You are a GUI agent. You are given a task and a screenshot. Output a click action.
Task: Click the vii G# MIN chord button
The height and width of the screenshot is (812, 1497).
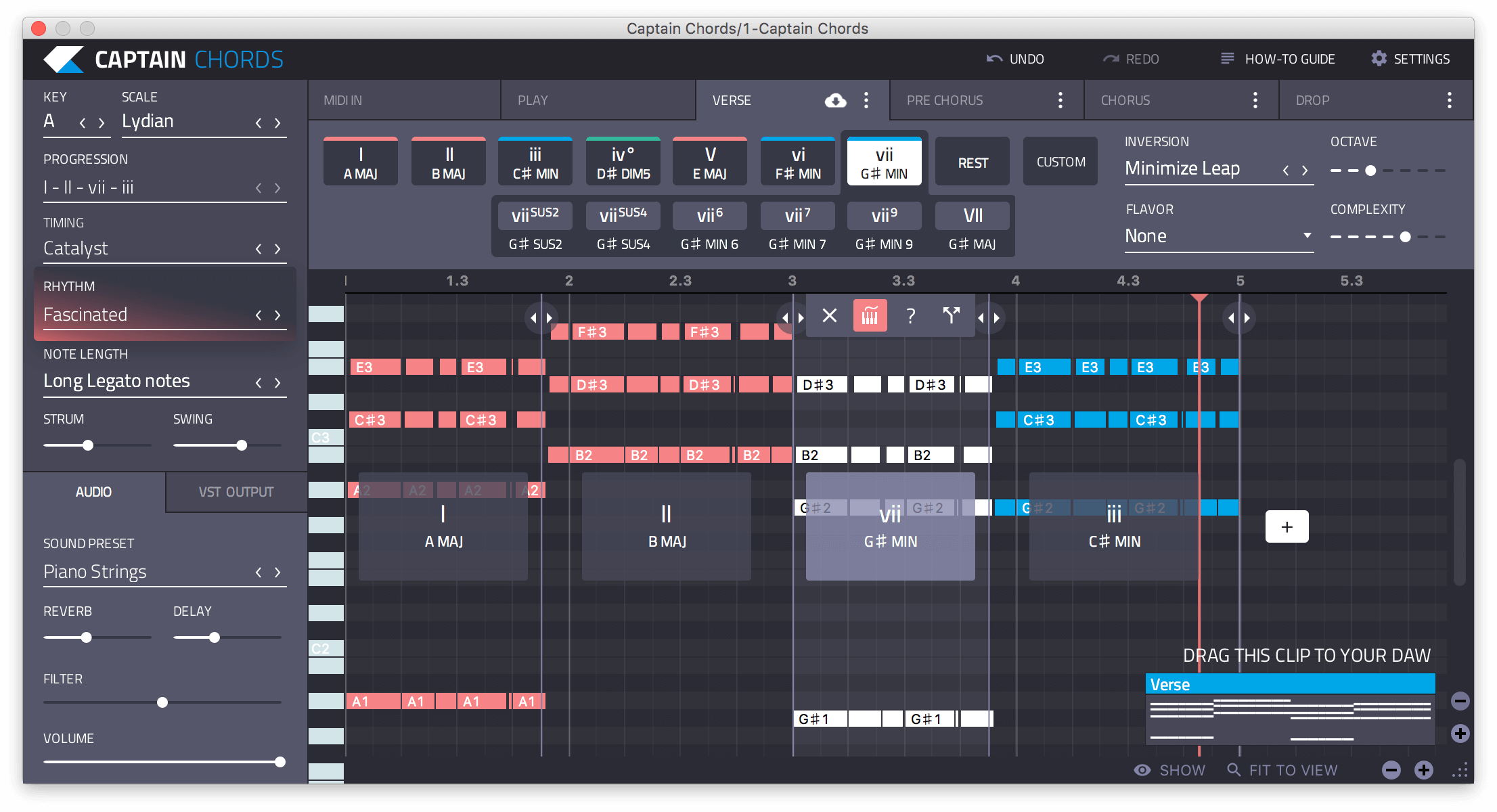(883, 162)
